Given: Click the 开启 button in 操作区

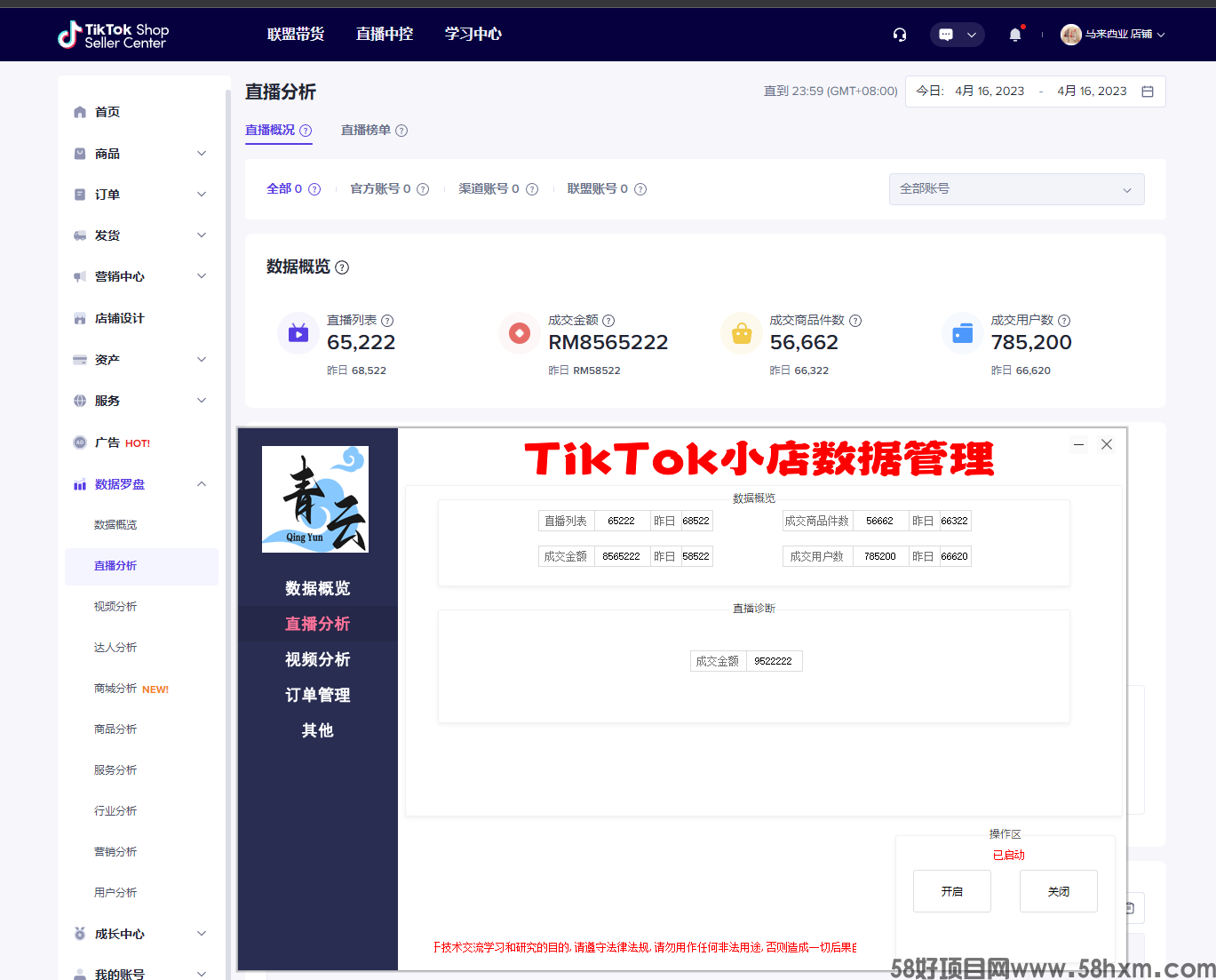Looking at the screenshot, I should pyautogui.click(x=952, y=891).
